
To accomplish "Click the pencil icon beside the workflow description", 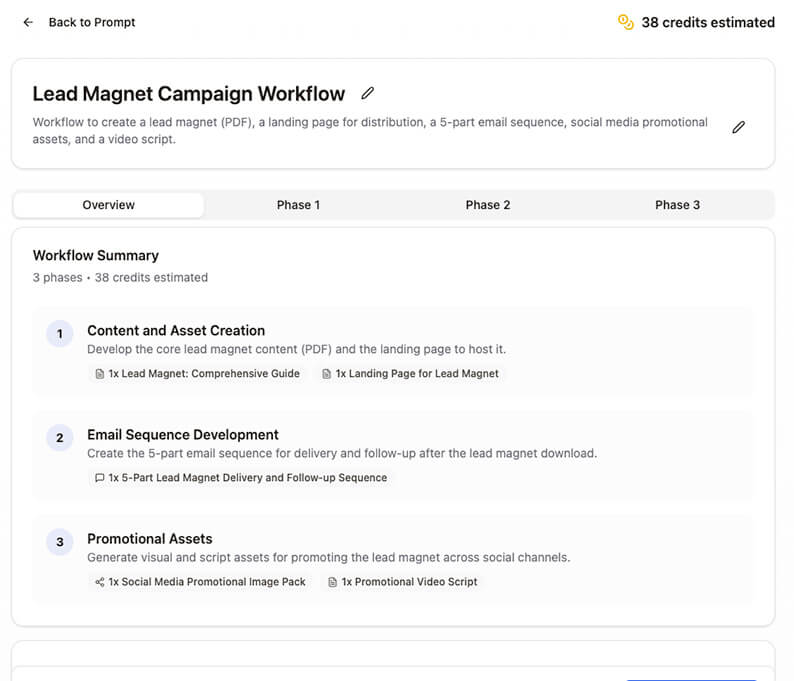I will pyautogui.click(x=738, y=127).
